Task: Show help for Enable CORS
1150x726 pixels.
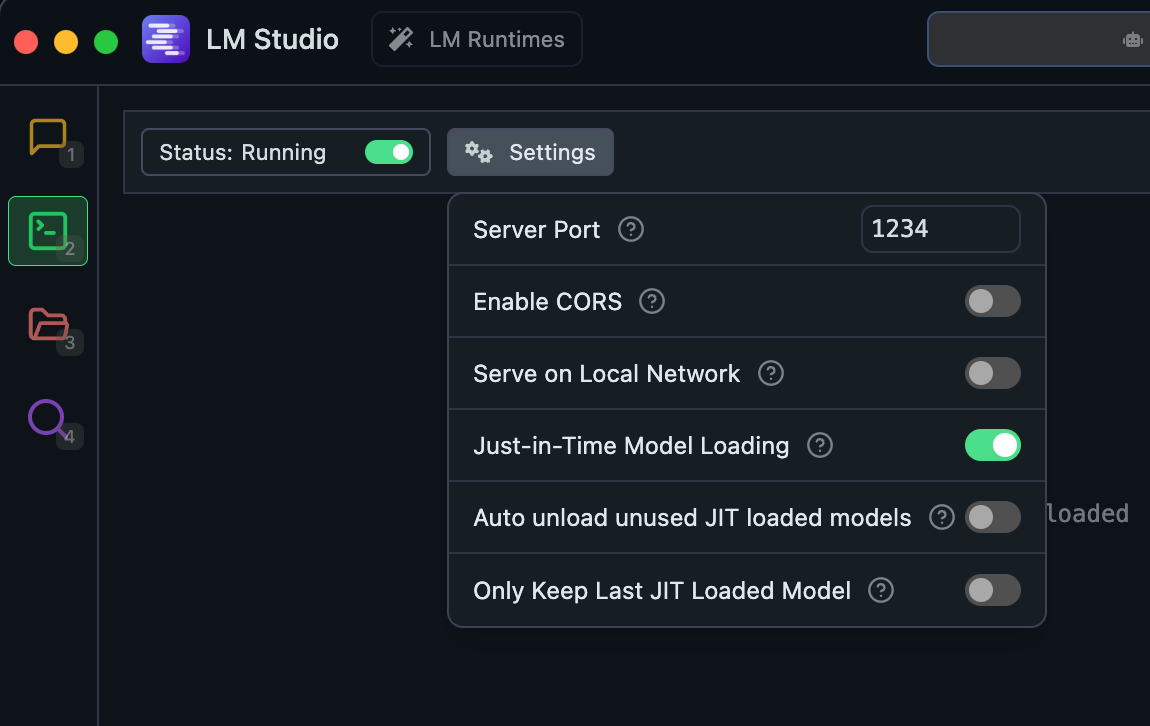Action: [x=652, y=301]
